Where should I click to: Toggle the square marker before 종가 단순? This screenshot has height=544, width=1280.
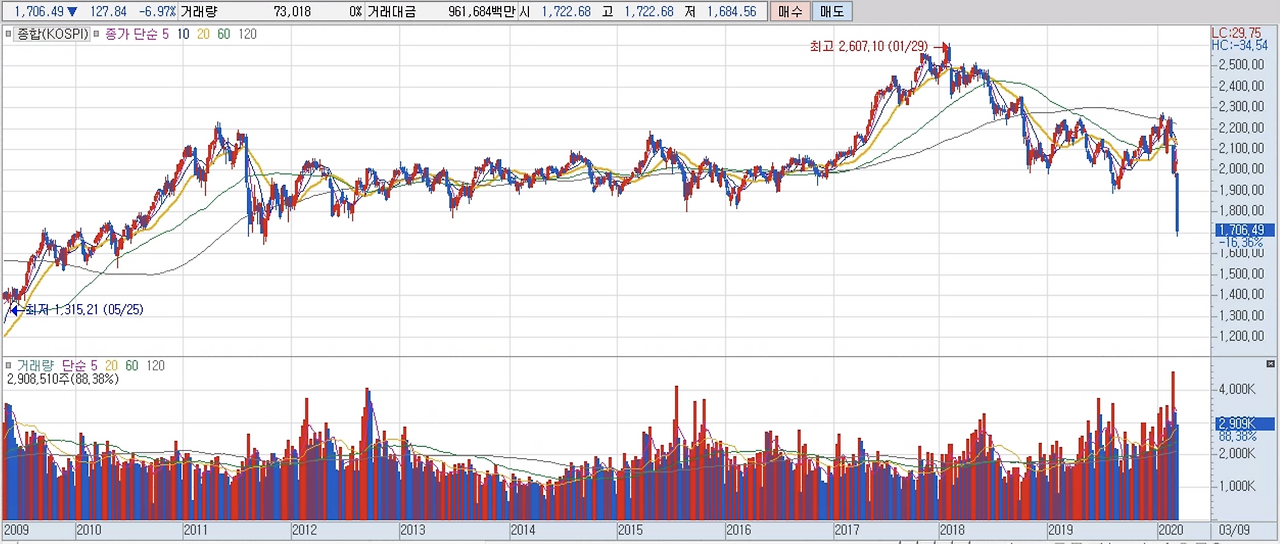[x=97, y=33]
